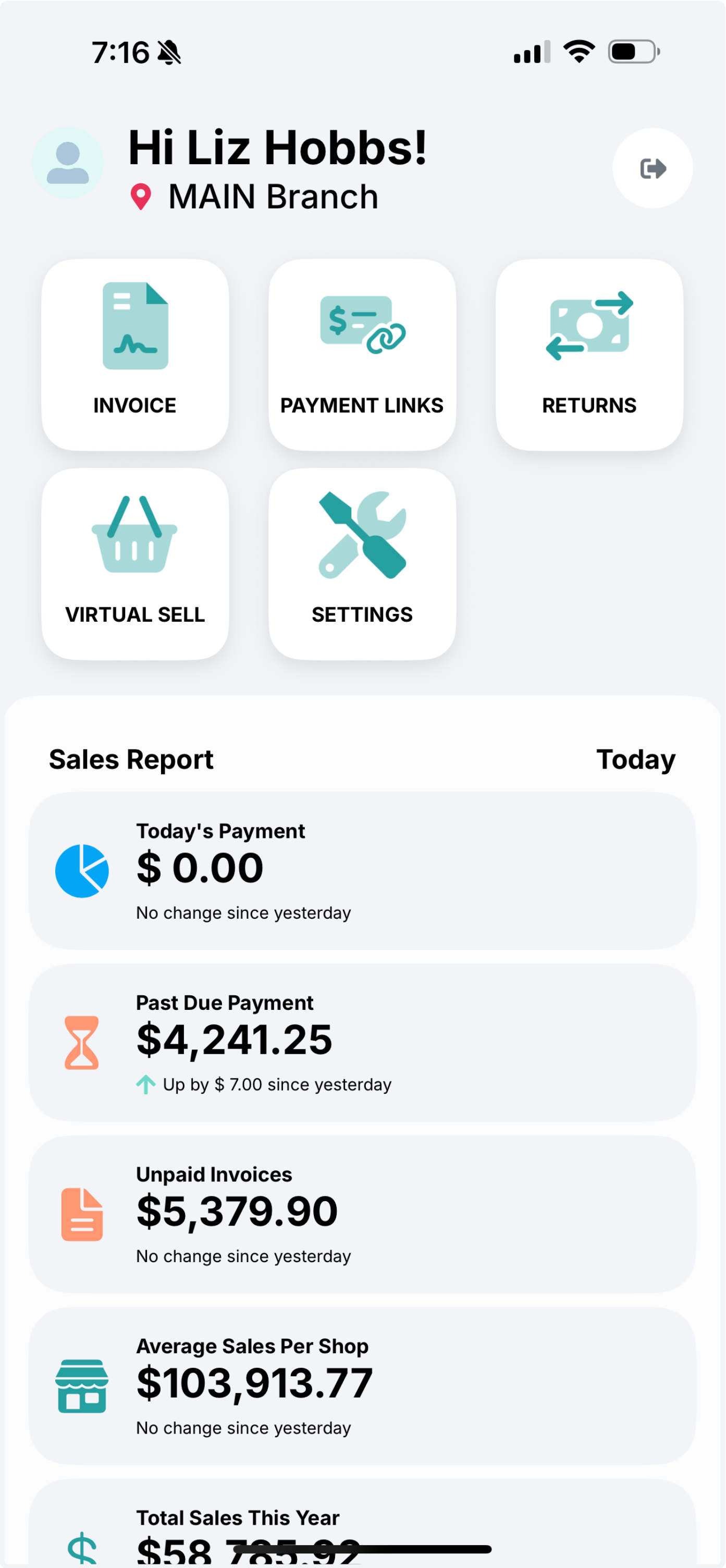The width and height of the screenshot is (726, 1568).
Task: Open the Past Due Payment card
Action: 362,1042
